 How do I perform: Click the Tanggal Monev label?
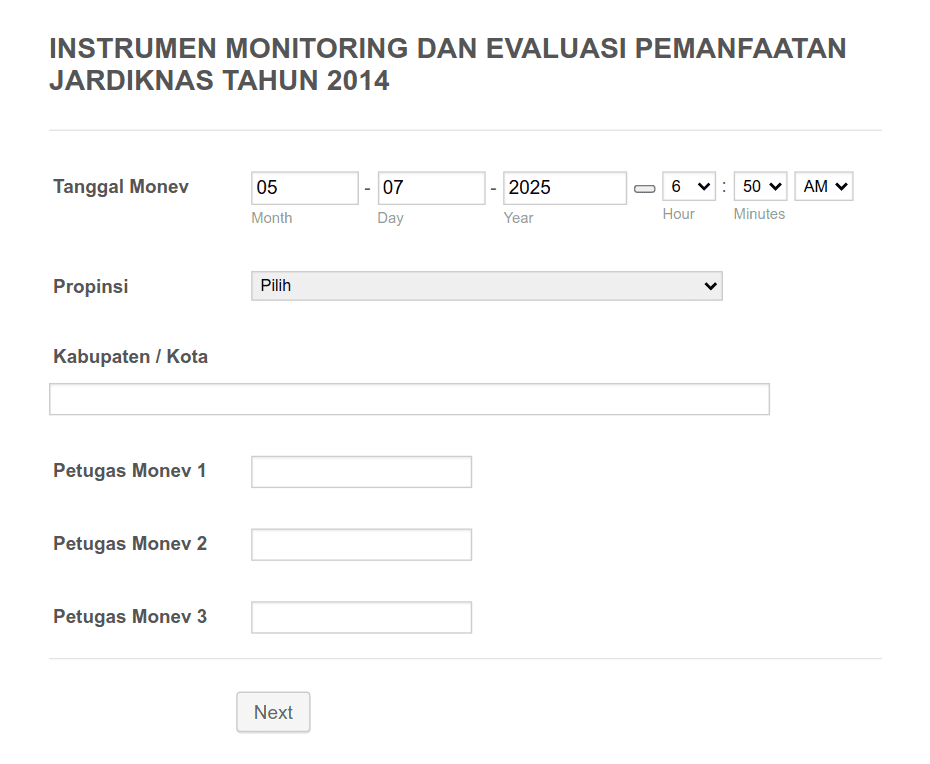click(x=120, y=186)
